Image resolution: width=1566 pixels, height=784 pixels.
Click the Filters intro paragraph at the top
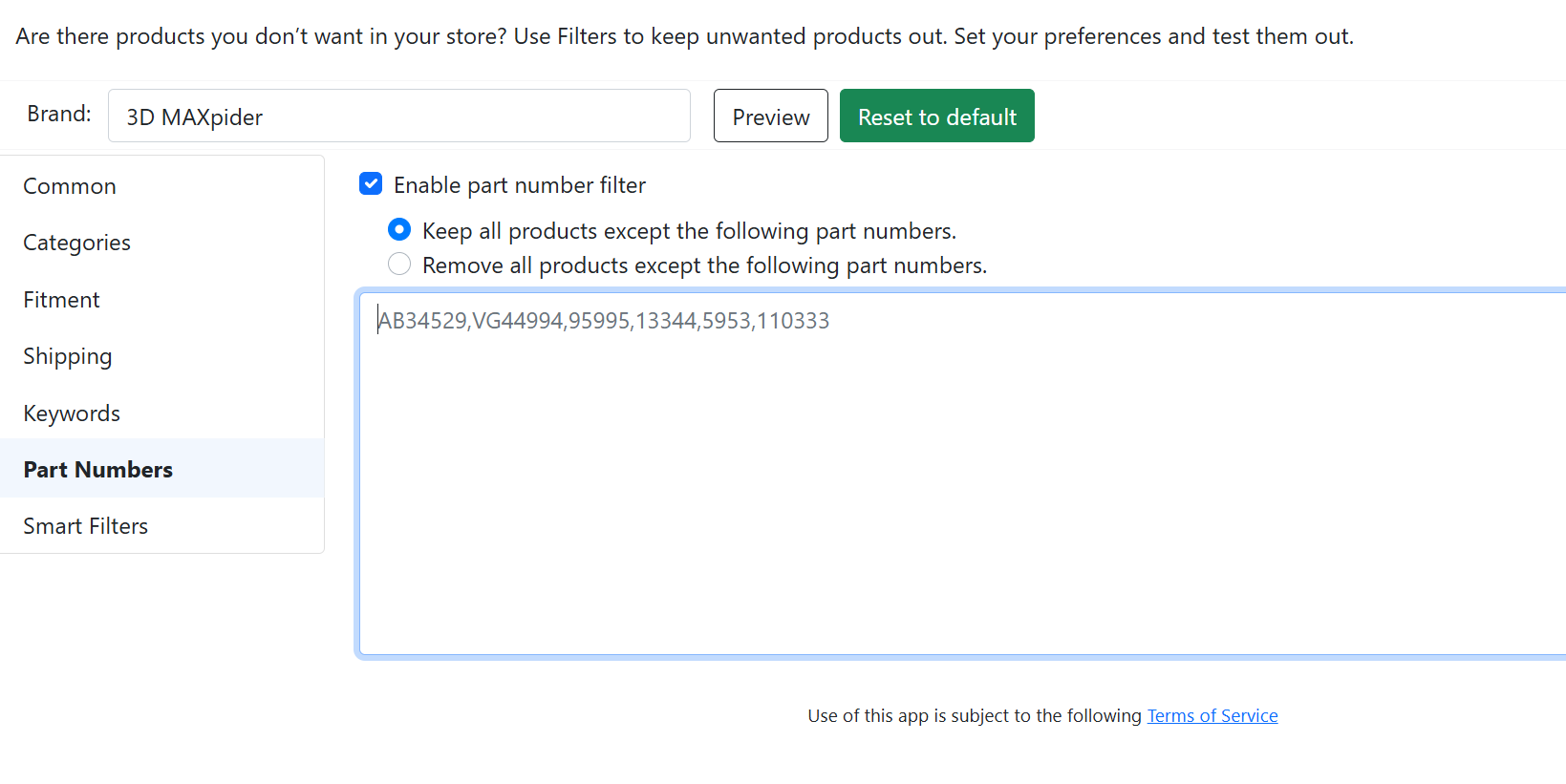pyautogui.click(x=684, y=36)
